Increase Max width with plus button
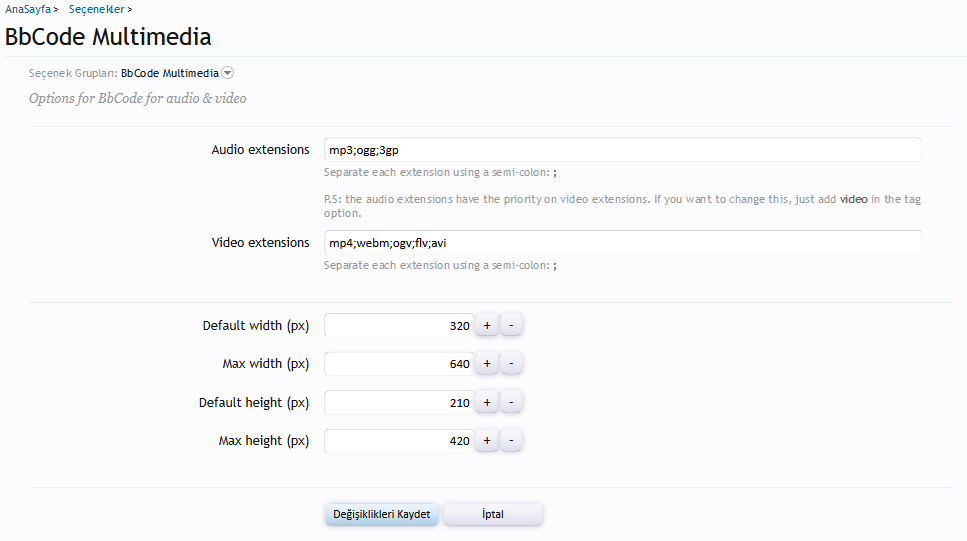 click(487, 364)
